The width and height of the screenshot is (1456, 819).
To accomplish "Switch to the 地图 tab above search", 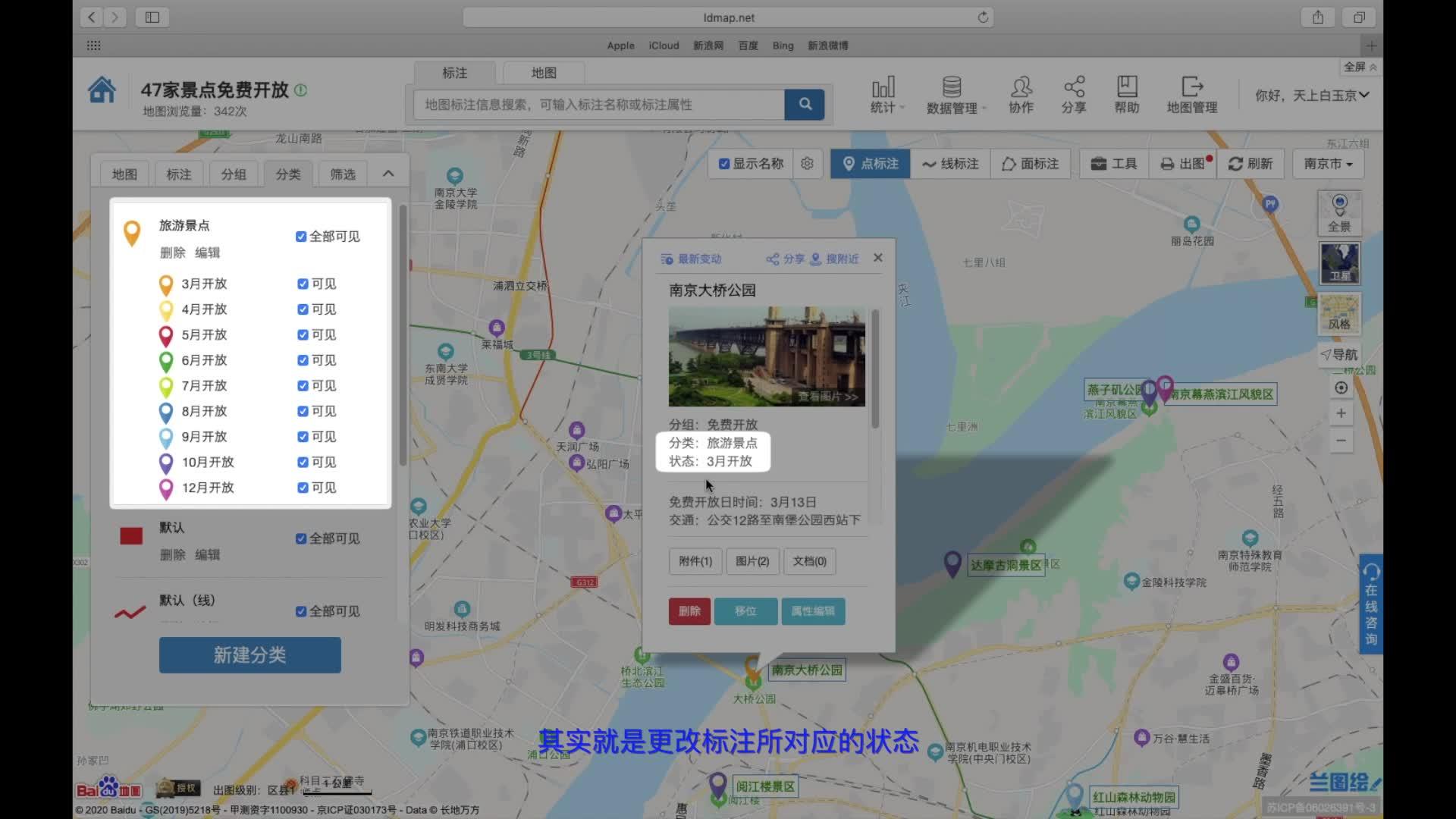I will (x=544, y=73).
